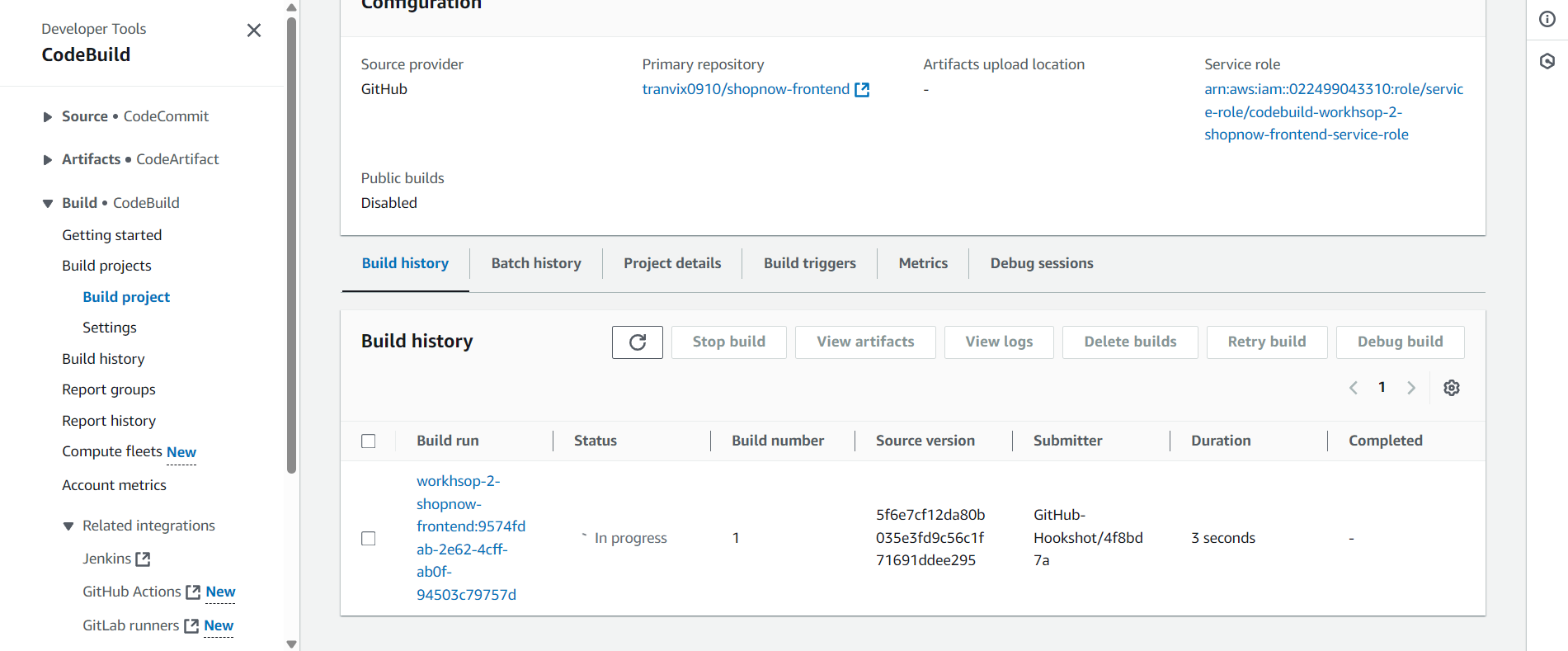The image size is (1568, 651).
Task: Open Compute fleets in sidebar
Action: pos(112,451)
